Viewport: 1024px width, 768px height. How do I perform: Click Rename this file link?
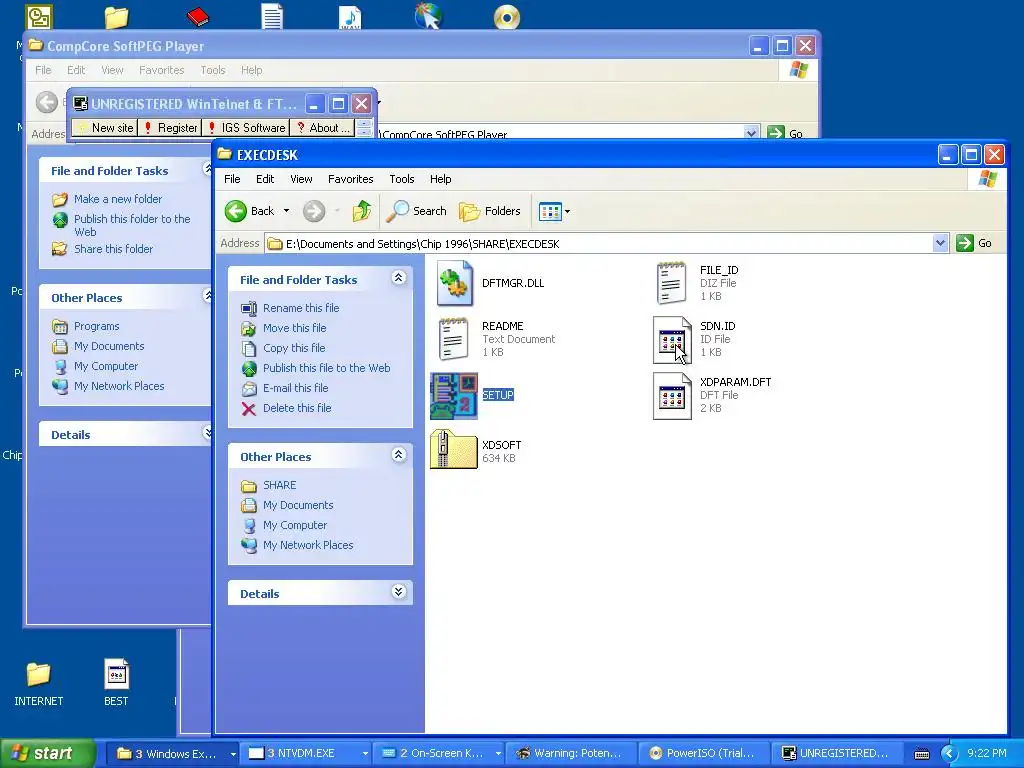301,308
